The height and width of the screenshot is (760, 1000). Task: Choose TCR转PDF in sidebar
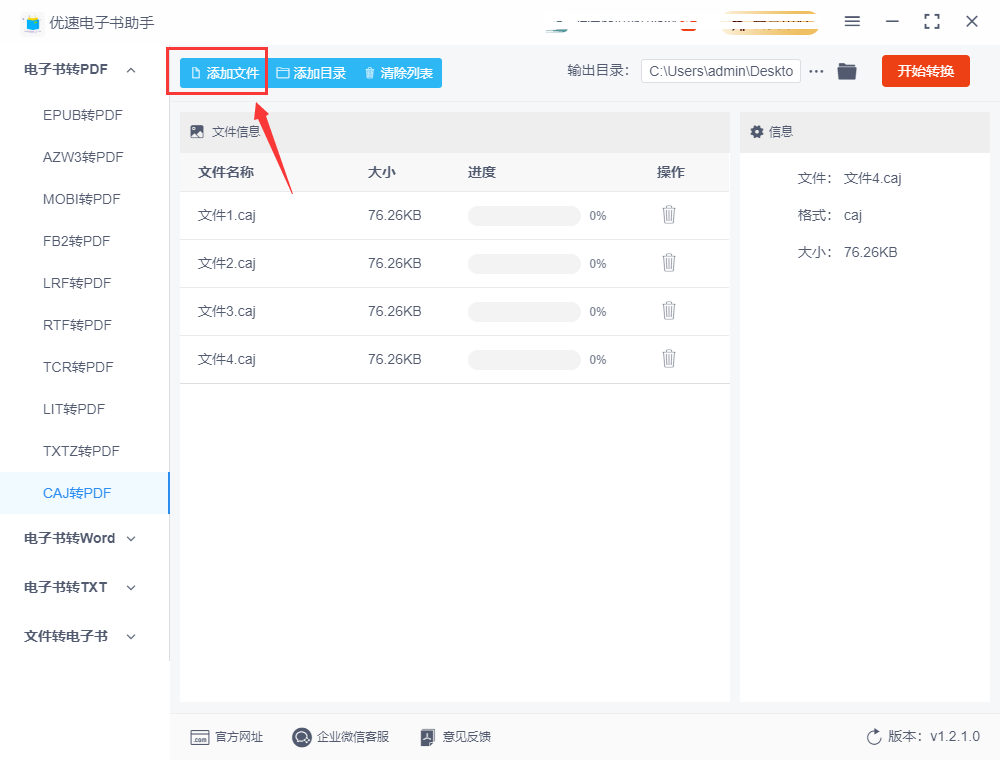(x=78, y=367)
